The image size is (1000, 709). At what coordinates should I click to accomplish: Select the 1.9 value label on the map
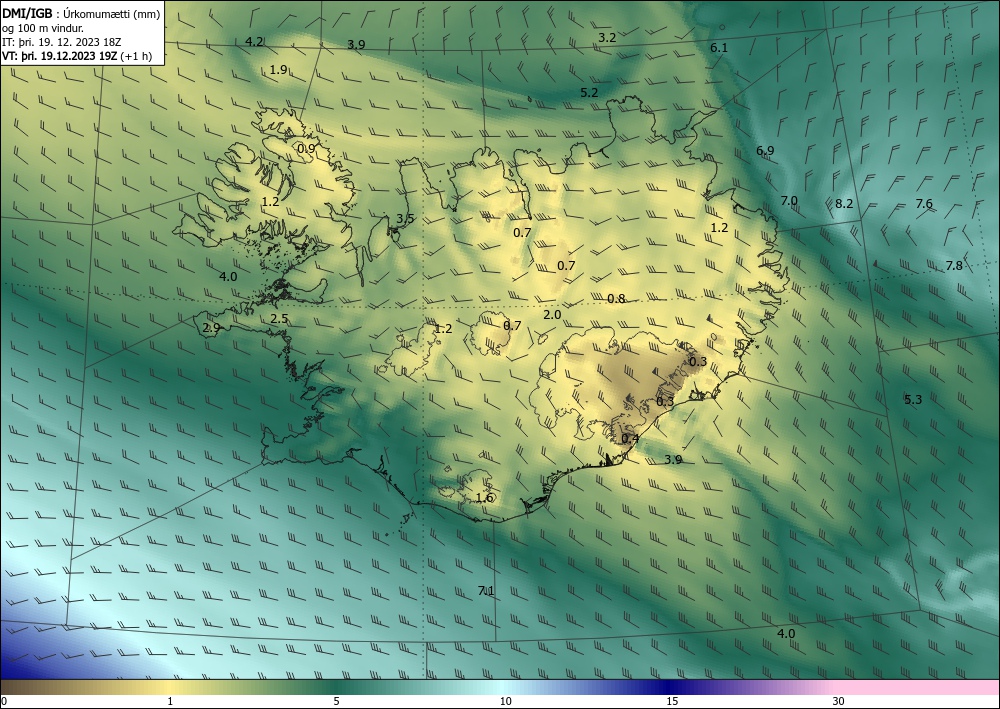(278, 69)
